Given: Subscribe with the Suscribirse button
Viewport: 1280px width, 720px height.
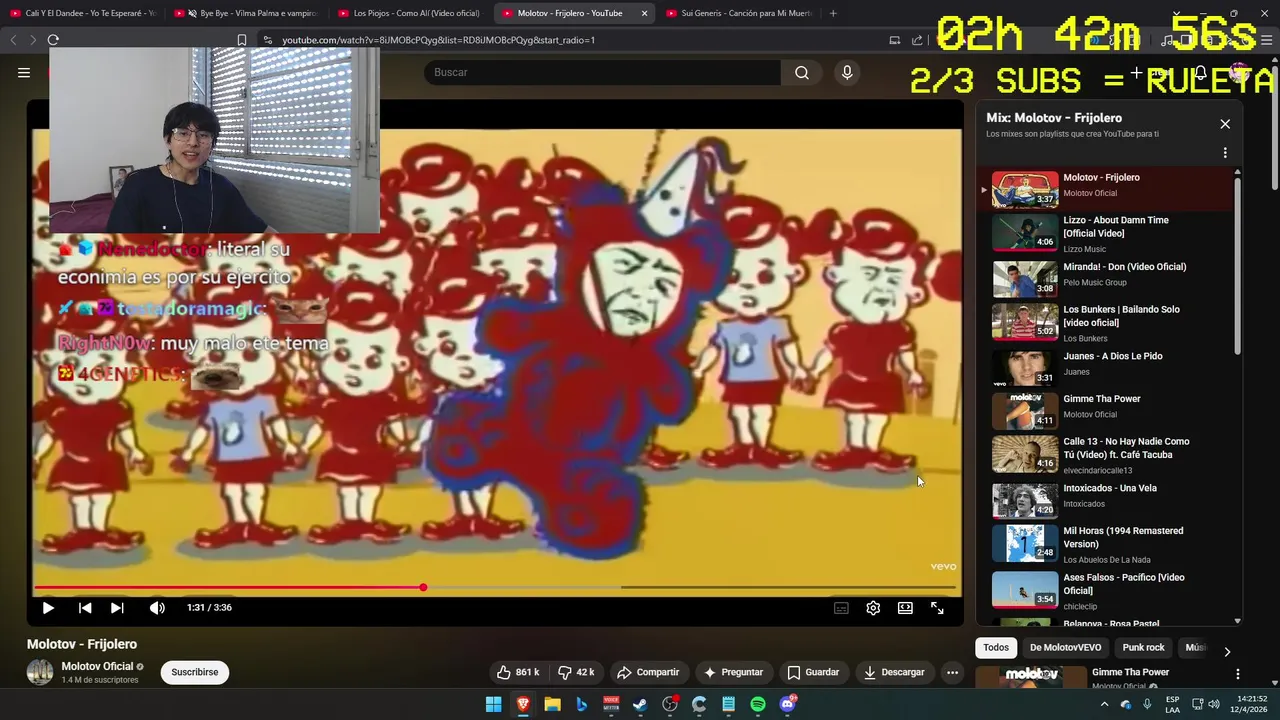Looking at the screenshot, I should tap(195, 672).
